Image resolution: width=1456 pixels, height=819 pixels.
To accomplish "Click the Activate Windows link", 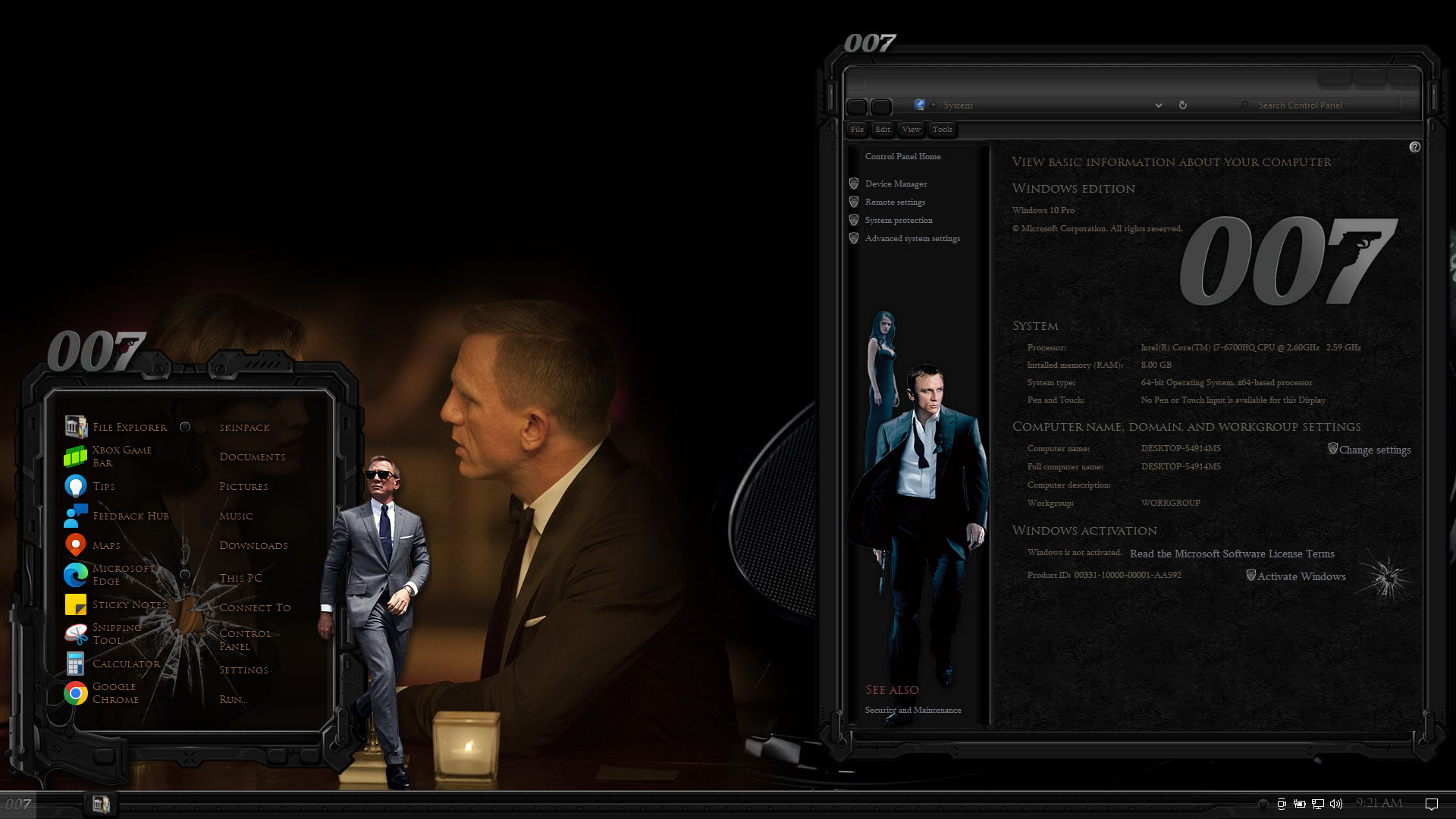I will [x=1301, y=576].
